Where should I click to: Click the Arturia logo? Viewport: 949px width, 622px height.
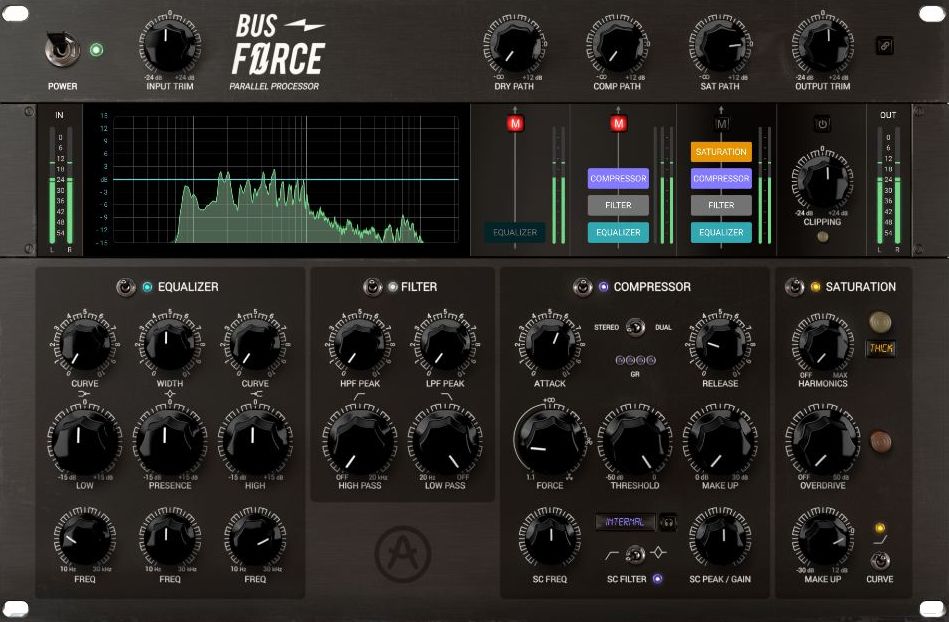point(405,556)
